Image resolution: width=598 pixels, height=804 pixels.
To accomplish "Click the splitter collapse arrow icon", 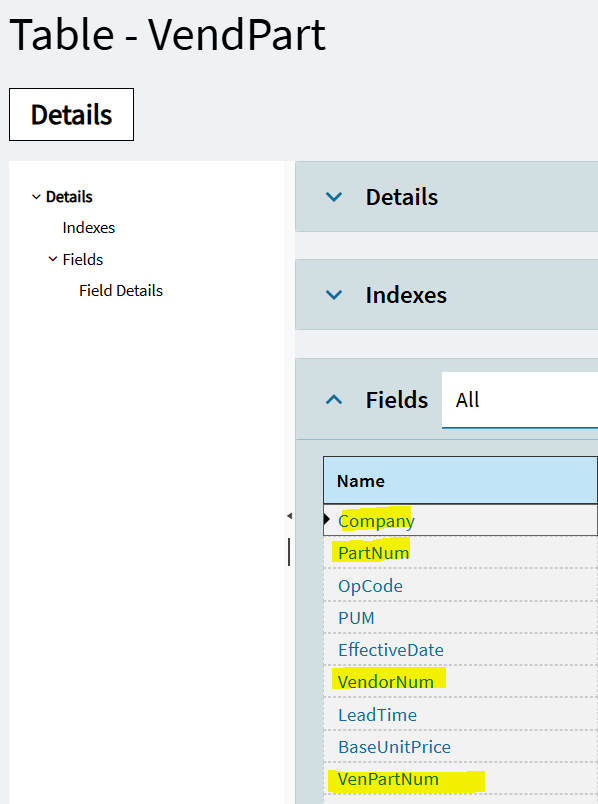I will point(289,516).
